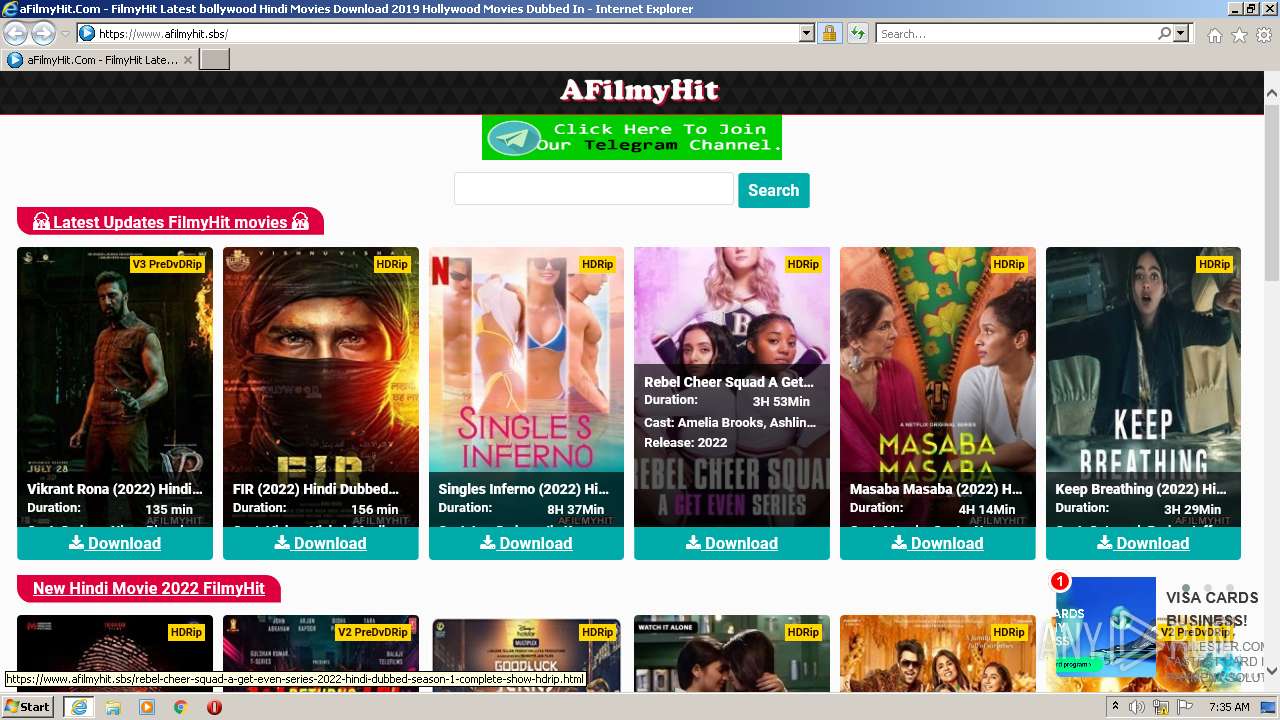Open the Favorites star icon

coord(1239,35)
